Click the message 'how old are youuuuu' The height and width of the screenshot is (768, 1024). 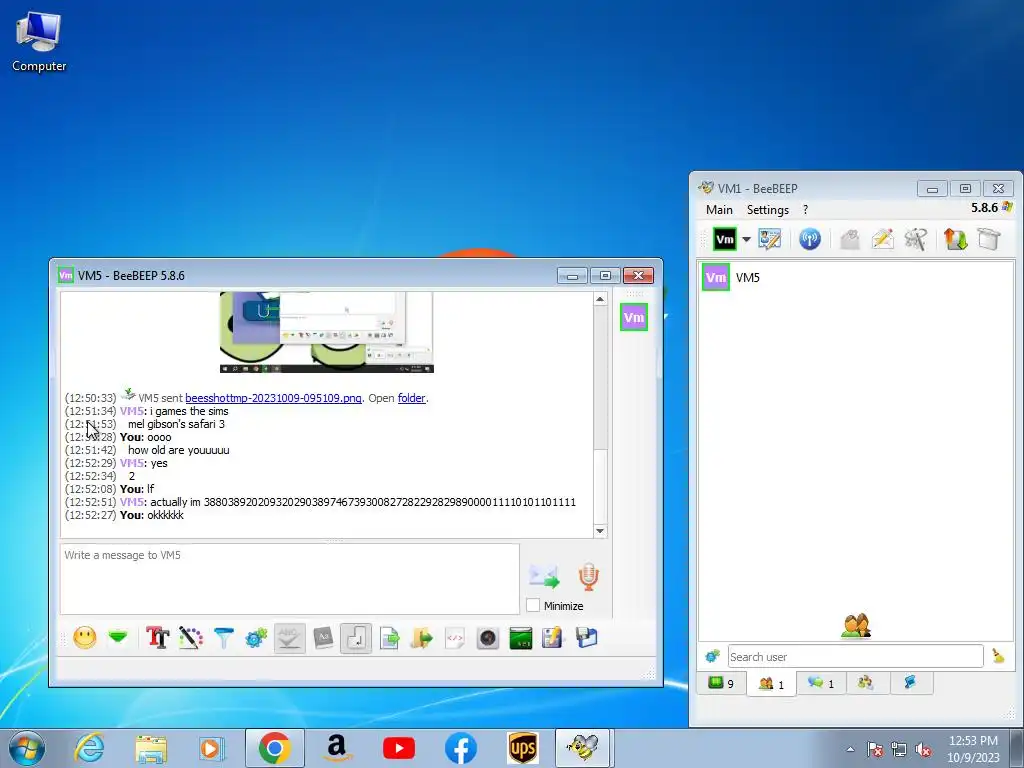[178, 450]
